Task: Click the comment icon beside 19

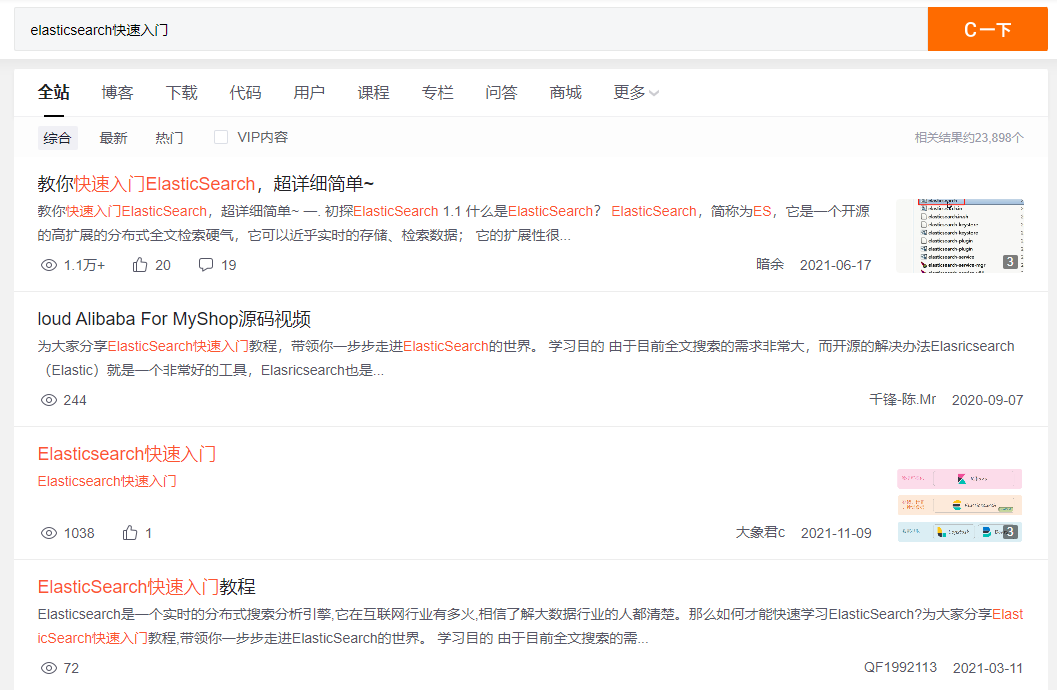Action: click(x=206, y=265)
